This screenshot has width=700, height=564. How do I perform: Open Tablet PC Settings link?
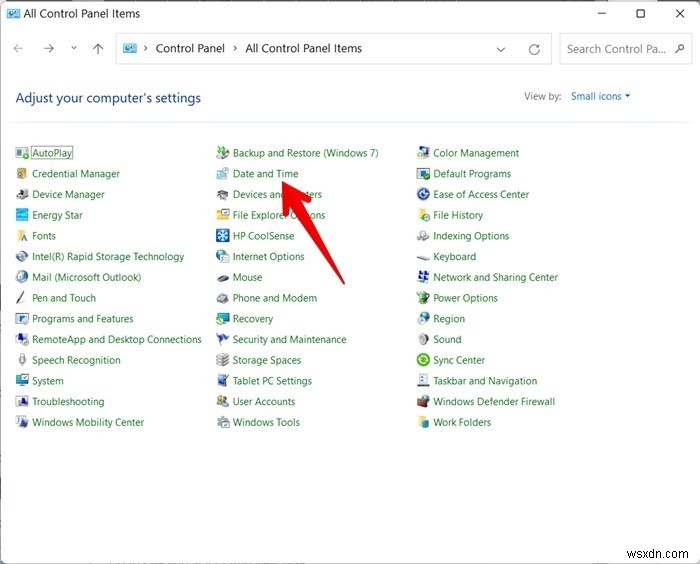coord(272,381)
